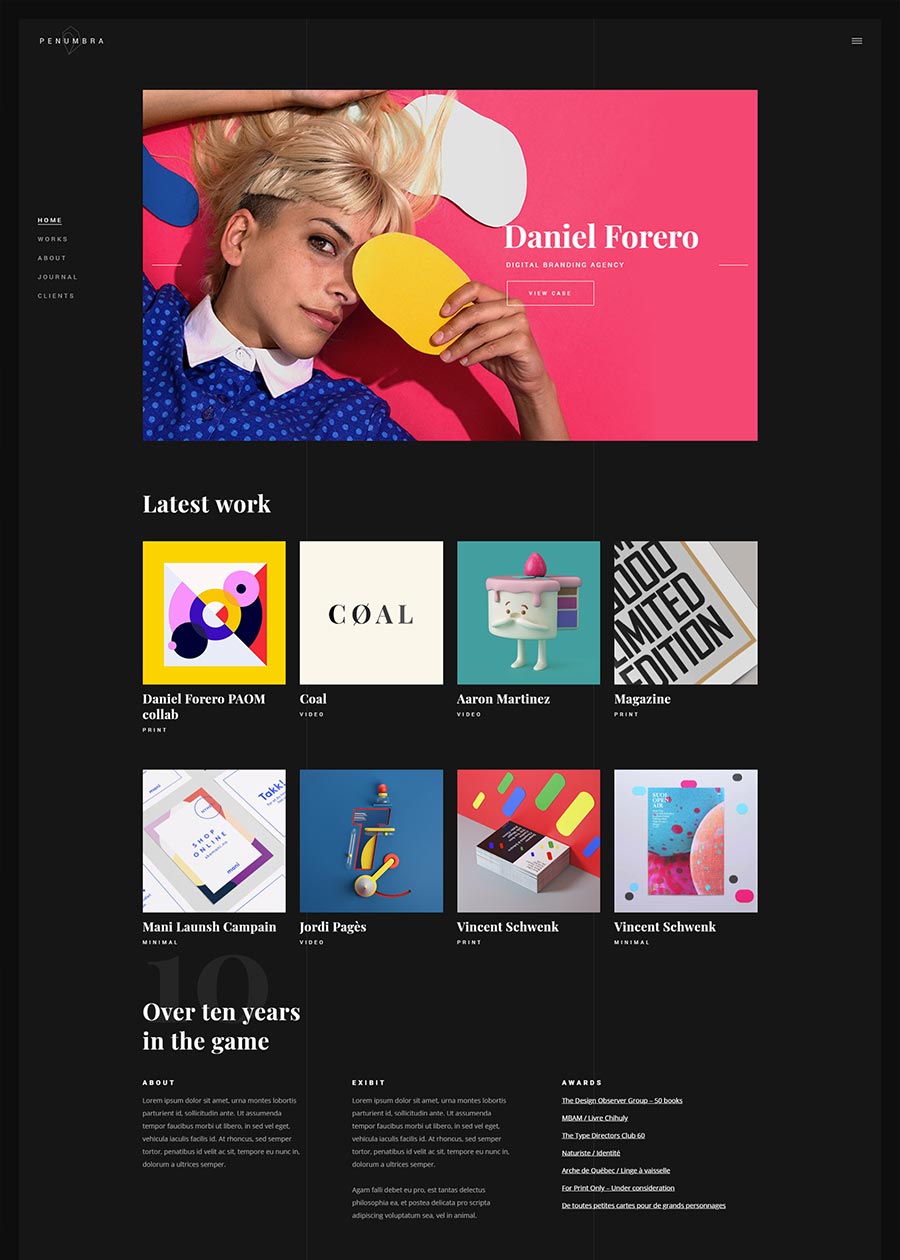Open Mani Launsh Campain thumbnail
This screenshot has width=900, height=1260.
pyautogui.click(x=214, y=841)
